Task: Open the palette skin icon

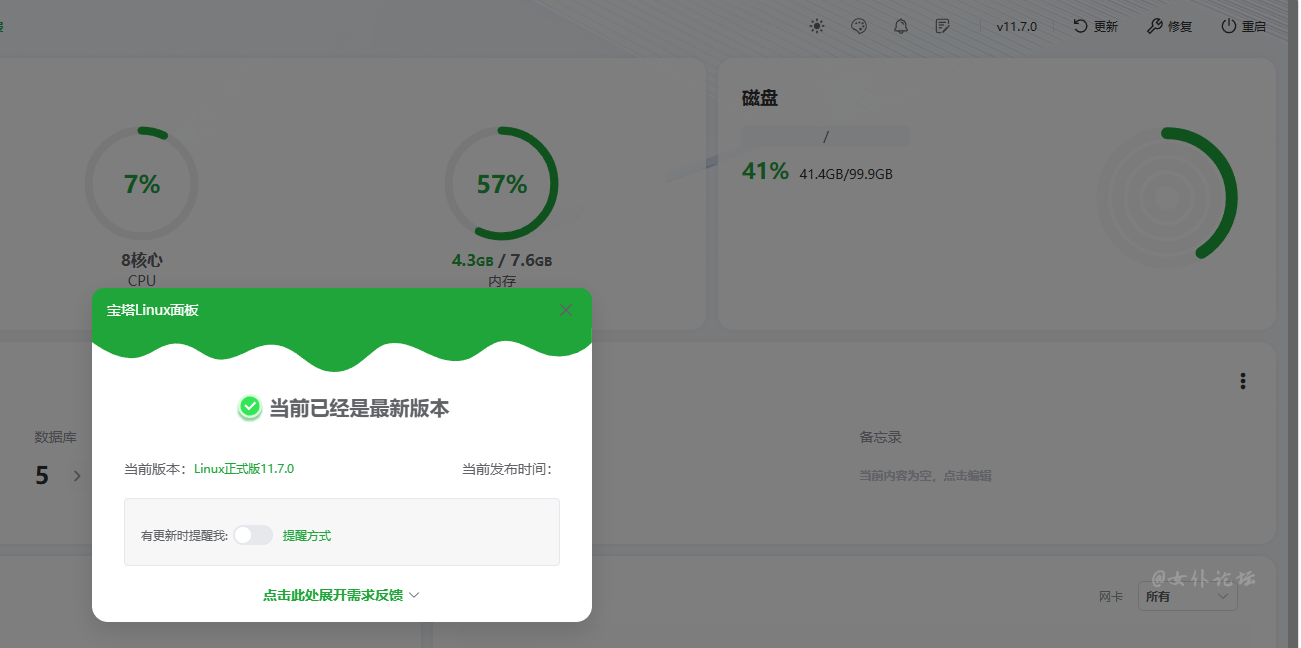Action: click(x=859, y=26)
